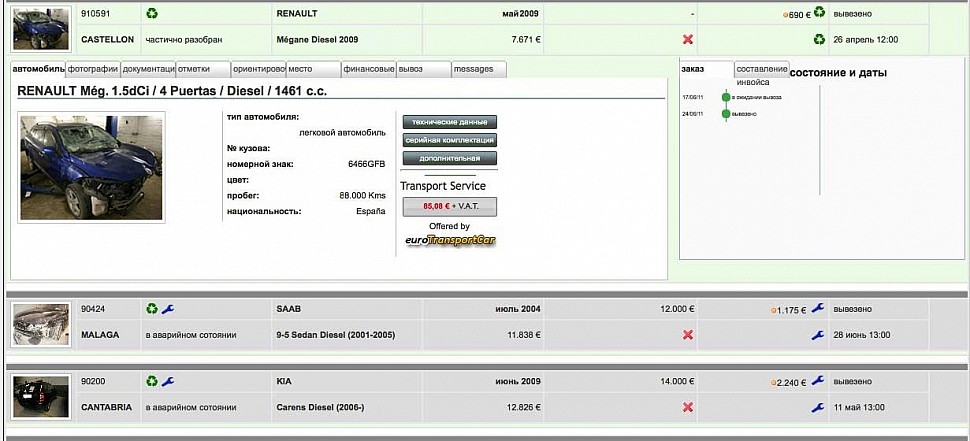Open the KIA row thumbnail
This screenshot has width=970, height=441.
41,398
